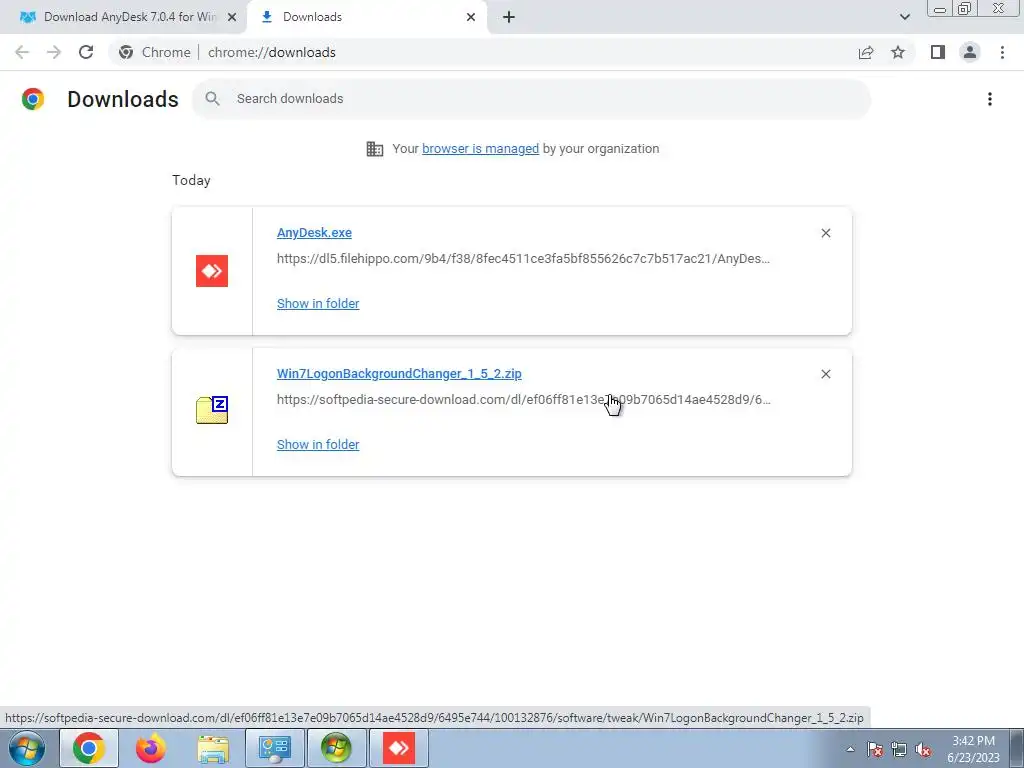Remove Win7LogonBackgroundChanger zip from list
Viewport: 1024px width, 768px height.
pos(826,374)
